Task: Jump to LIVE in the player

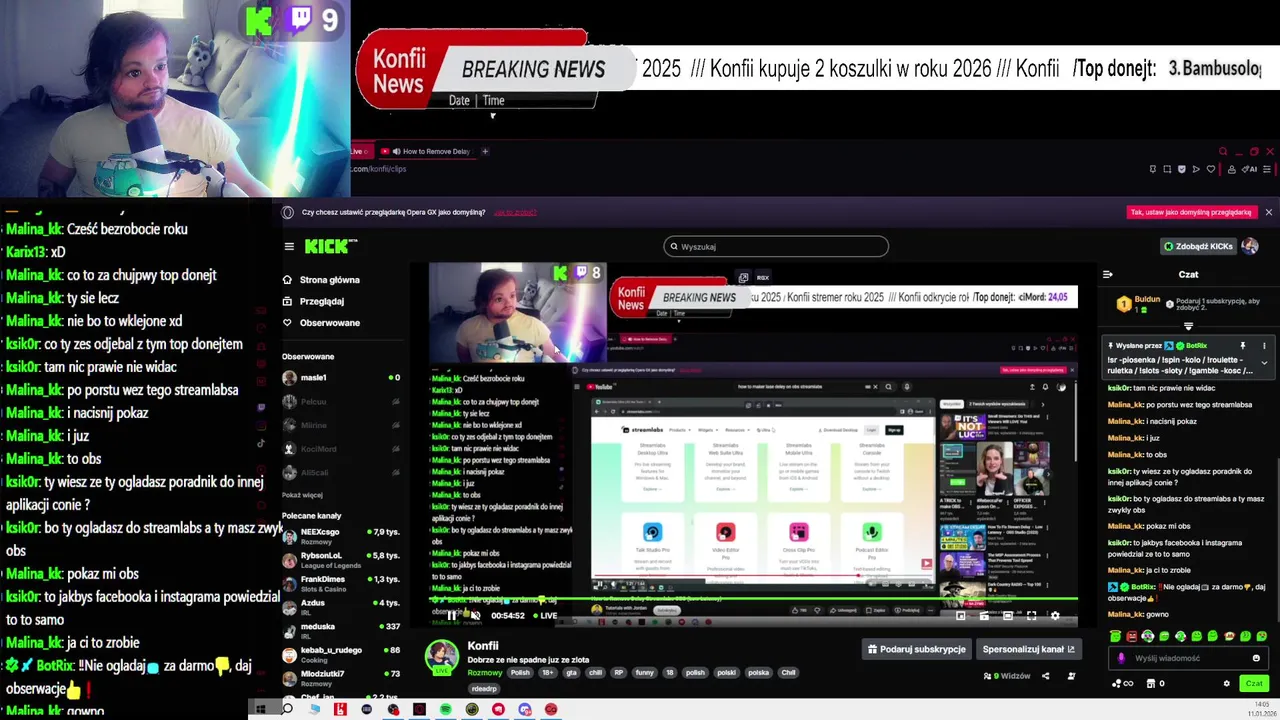Action: click(x=544, y=616)
